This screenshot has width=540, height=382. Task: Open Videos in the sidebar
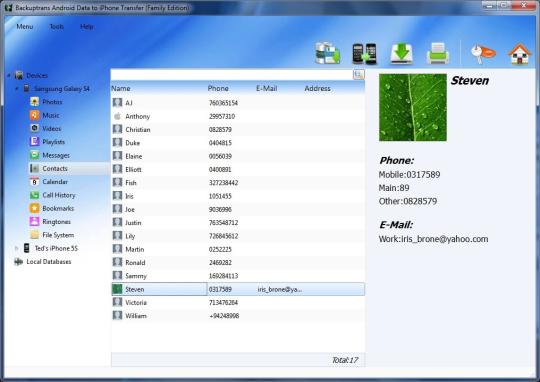tap(52, 128)
